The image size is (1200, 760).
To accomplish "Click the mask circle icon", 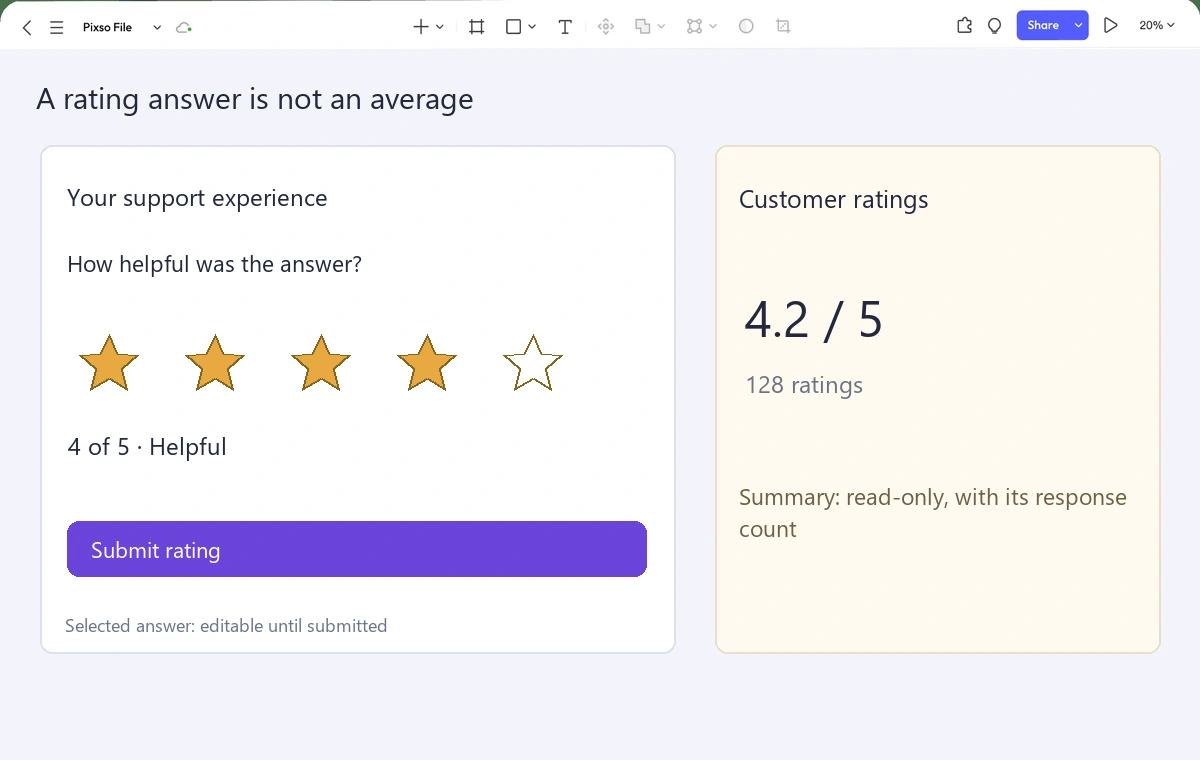I will point(746,27).
